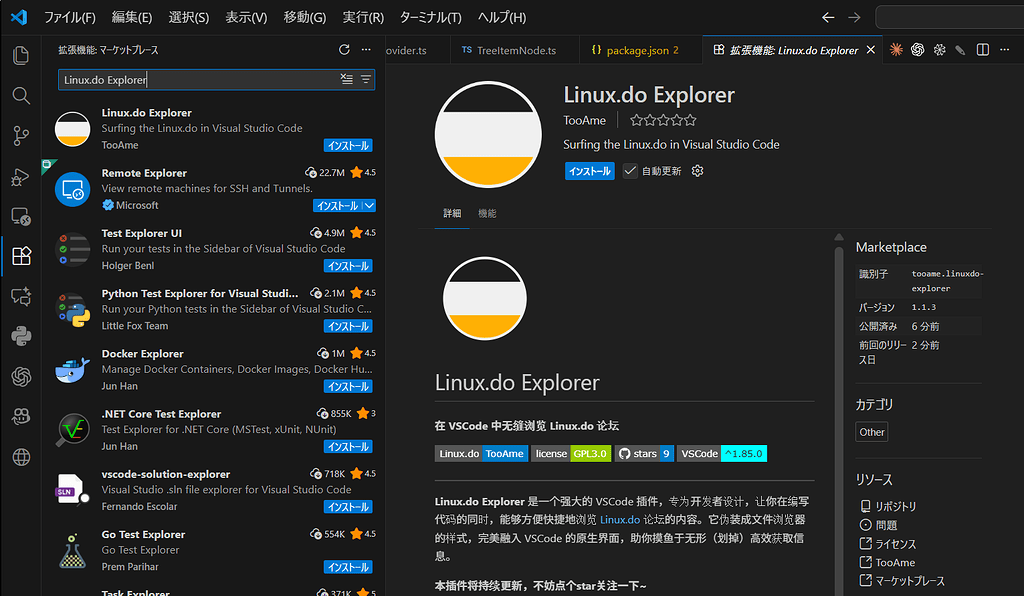Install .NET Core Test Explorer extension
This screenshot has width=1024, height=596.
348,447
